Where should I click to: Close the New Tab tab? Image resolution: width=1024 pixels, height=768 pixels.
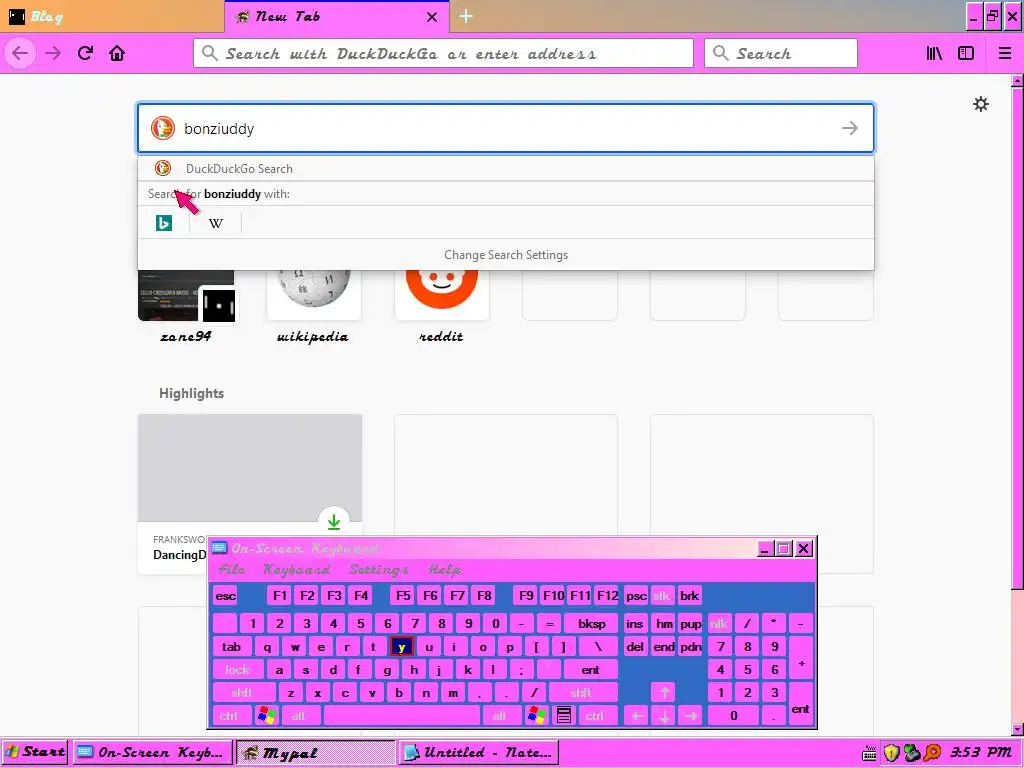pyautogui.click(x=432, y=17)
